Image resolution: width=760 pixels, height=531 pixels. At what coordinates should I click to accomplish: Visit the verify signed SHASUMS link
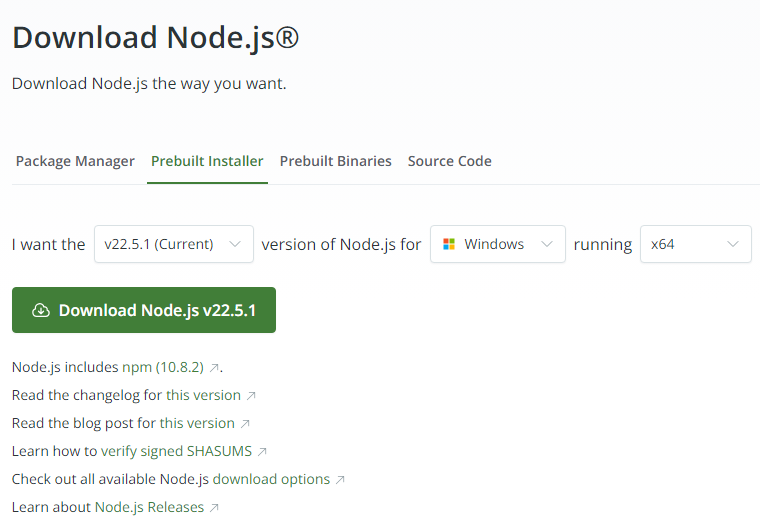[x=176, y=451]
